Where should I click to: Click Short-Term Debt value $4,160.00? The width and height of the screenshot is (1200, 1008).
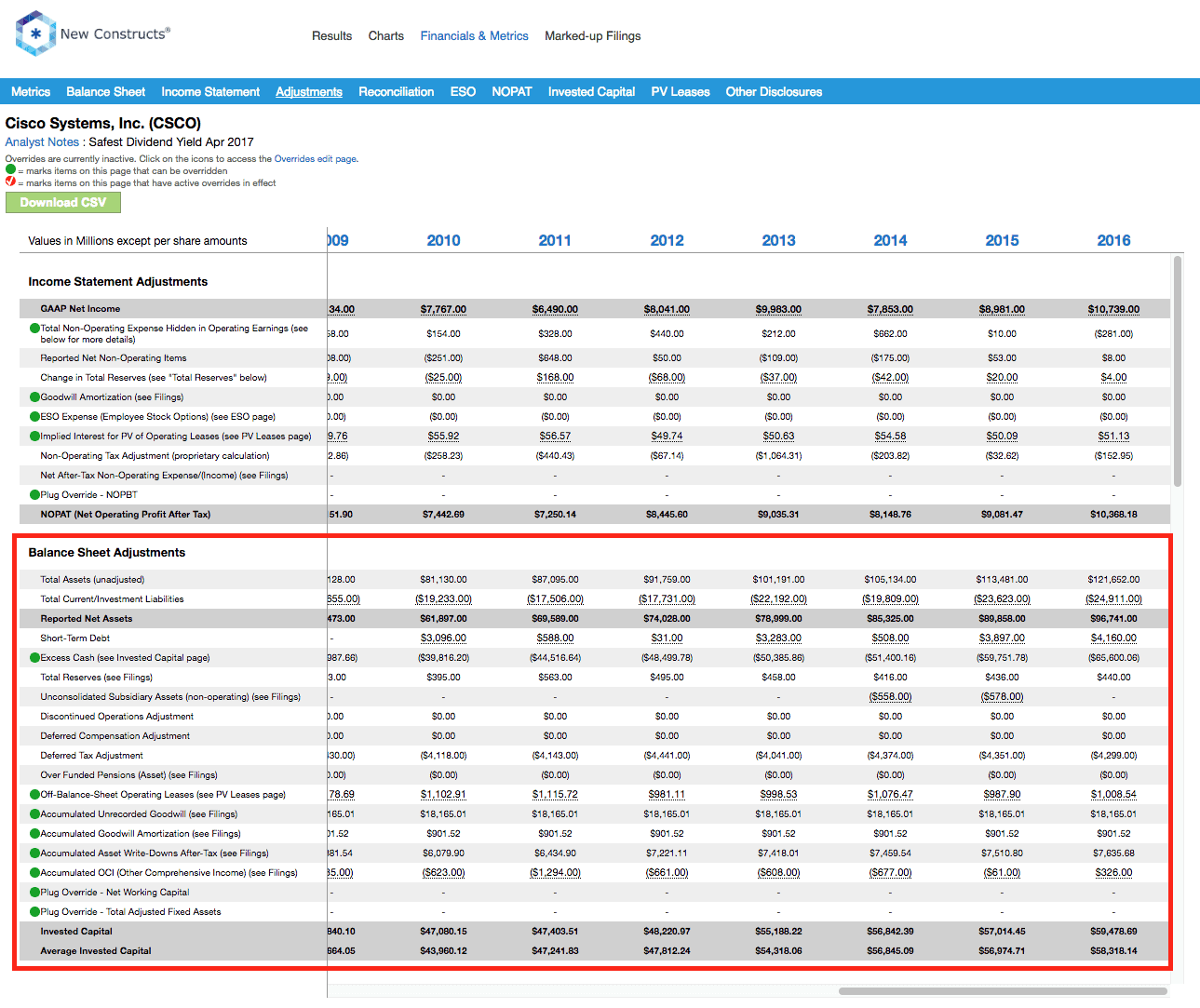click(x=1113, y=638)
